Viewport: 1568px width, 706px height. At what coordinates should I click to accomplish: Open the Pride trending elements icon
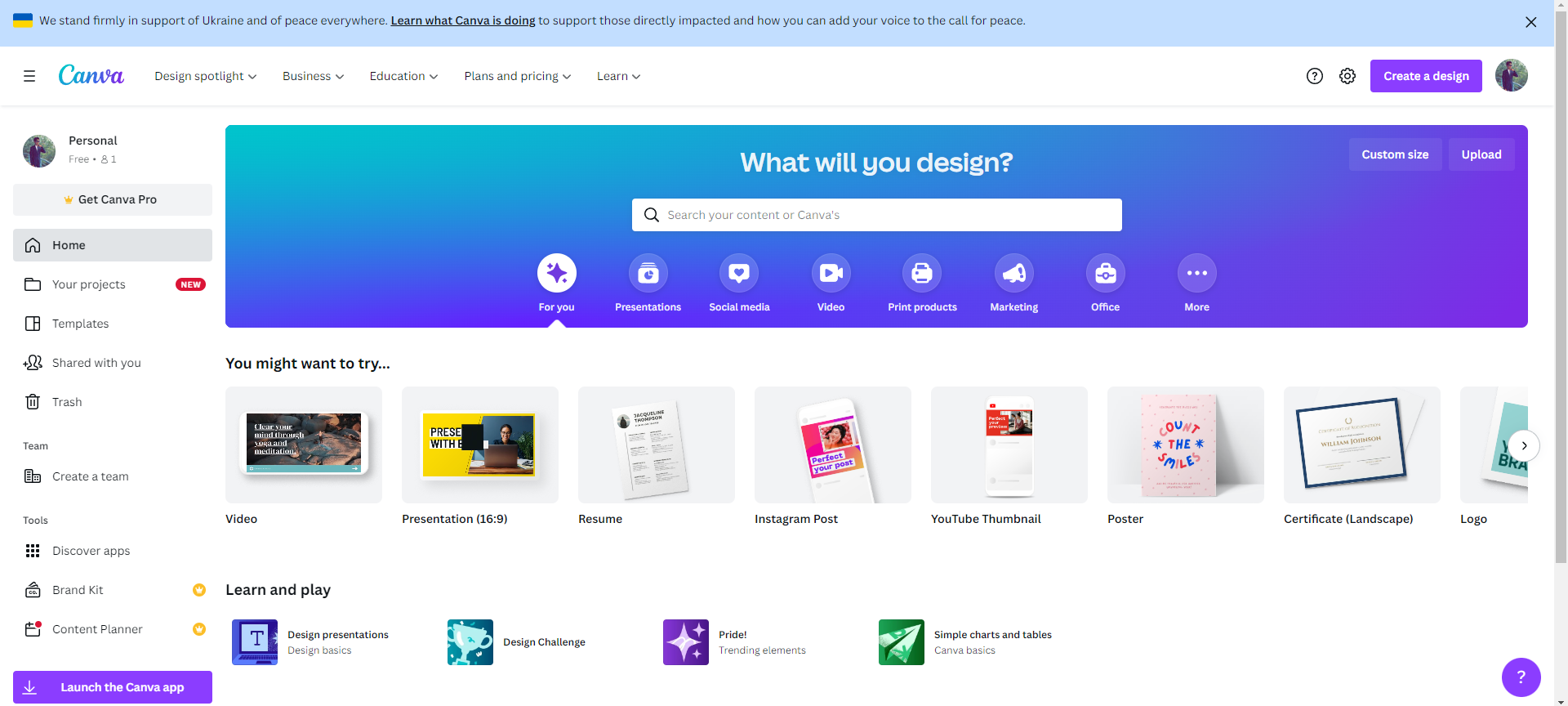point(686,642)
